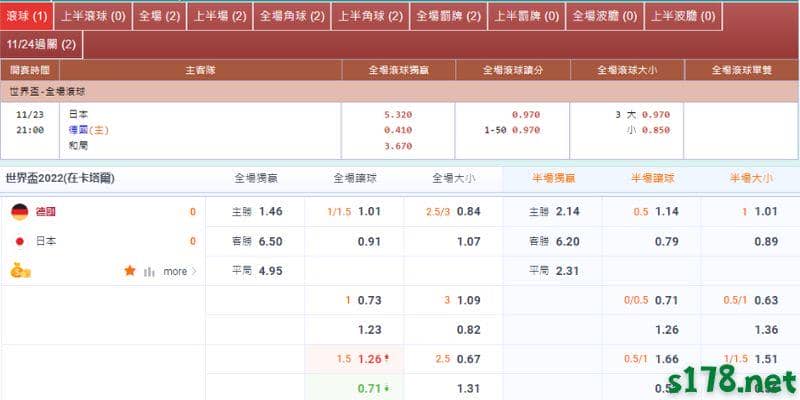Pick Germany win odds 0.410

[398, 130]
